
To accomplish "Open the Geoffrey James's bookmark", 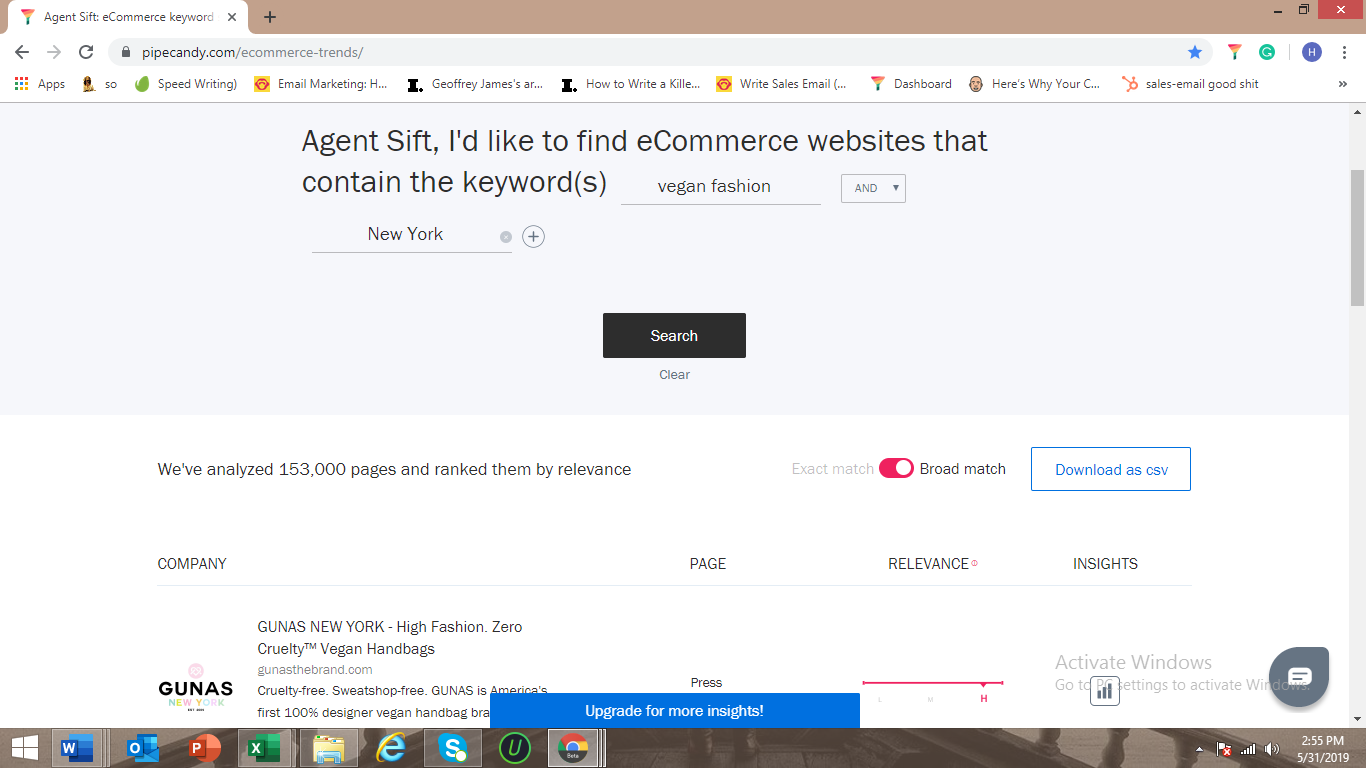I will coord(475,84).
